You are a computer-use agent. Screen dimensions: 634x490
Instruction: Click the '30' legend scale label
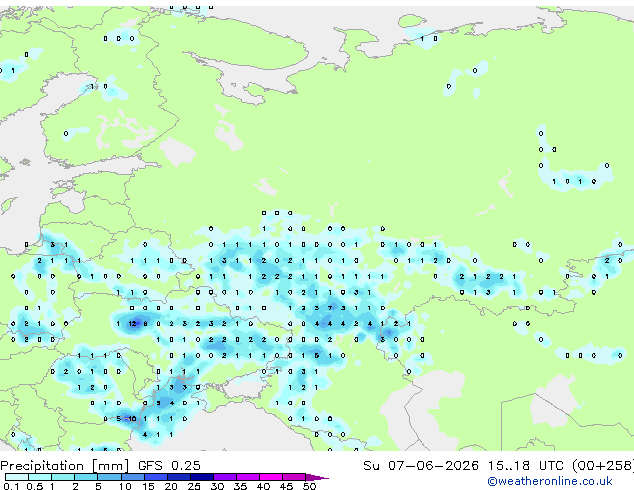click(x=217, y=486)
